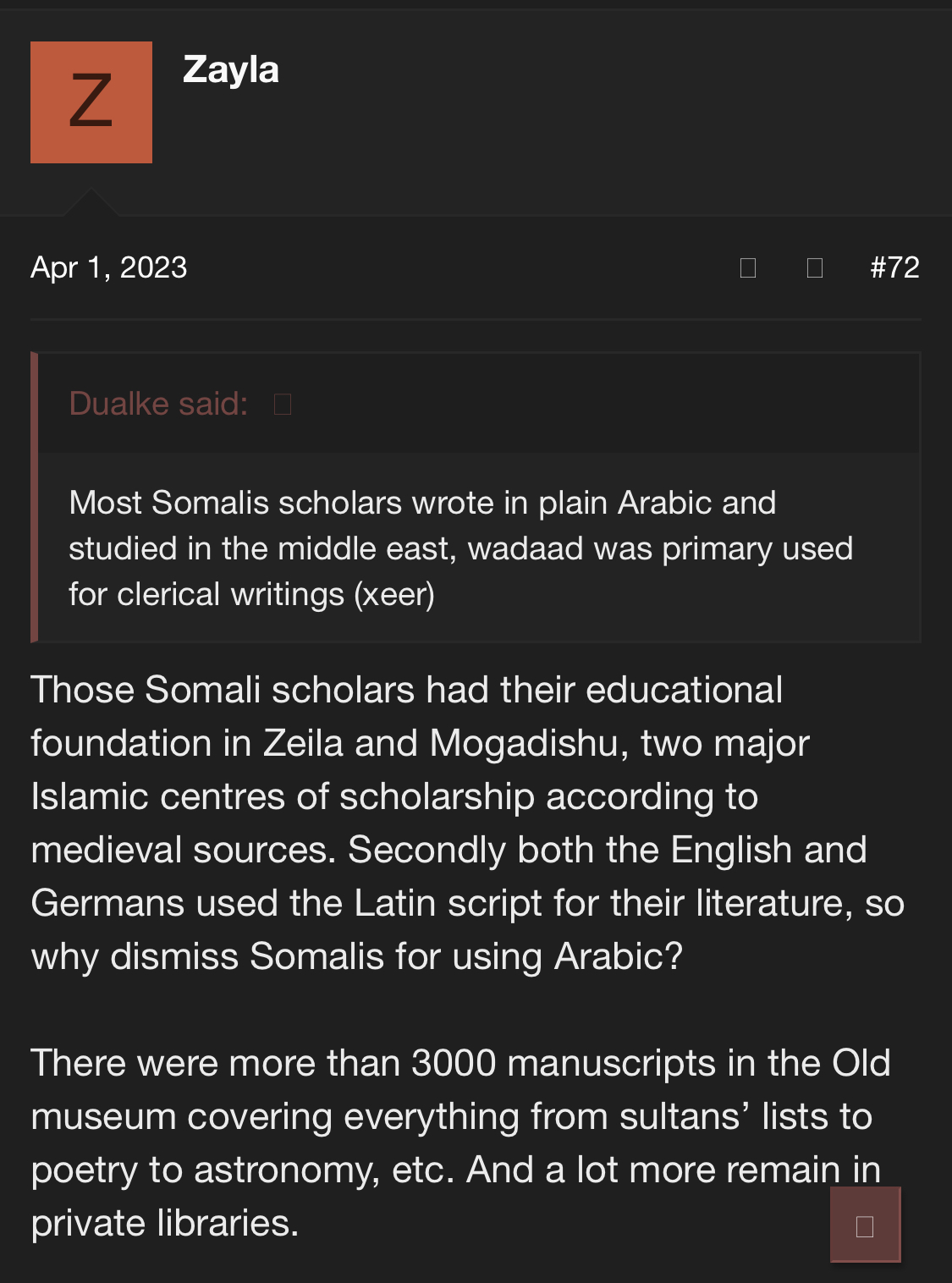Viewport: 952px width, 1283px height.
Task: Click the Apr 1, 2023 post date
Action: (x=109, y=267)
